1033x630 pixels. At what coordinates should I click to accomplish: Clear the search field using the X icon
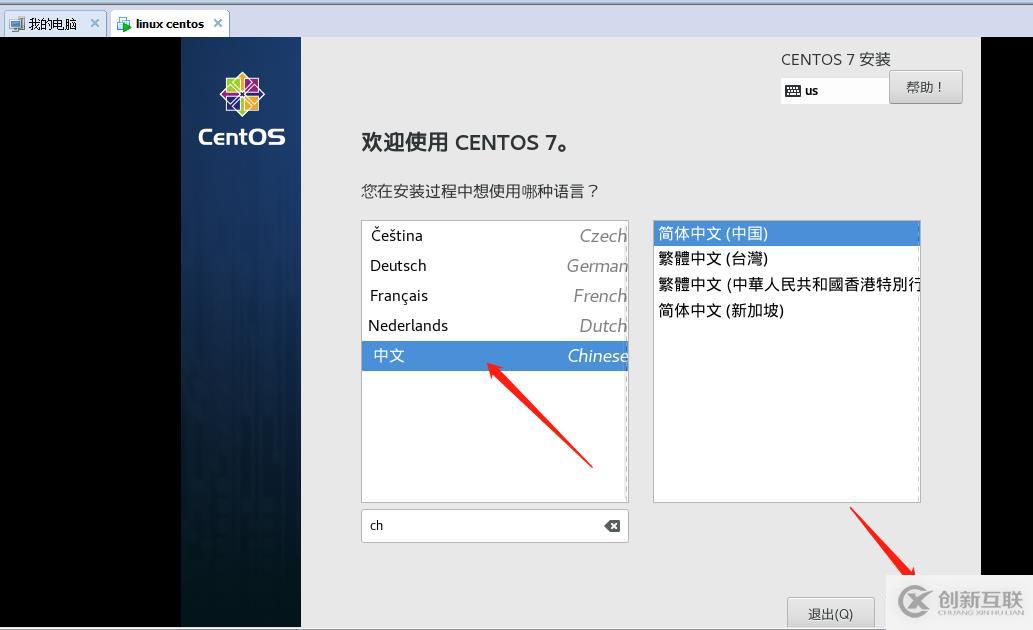pyautogui.click(x=611, y=525)
